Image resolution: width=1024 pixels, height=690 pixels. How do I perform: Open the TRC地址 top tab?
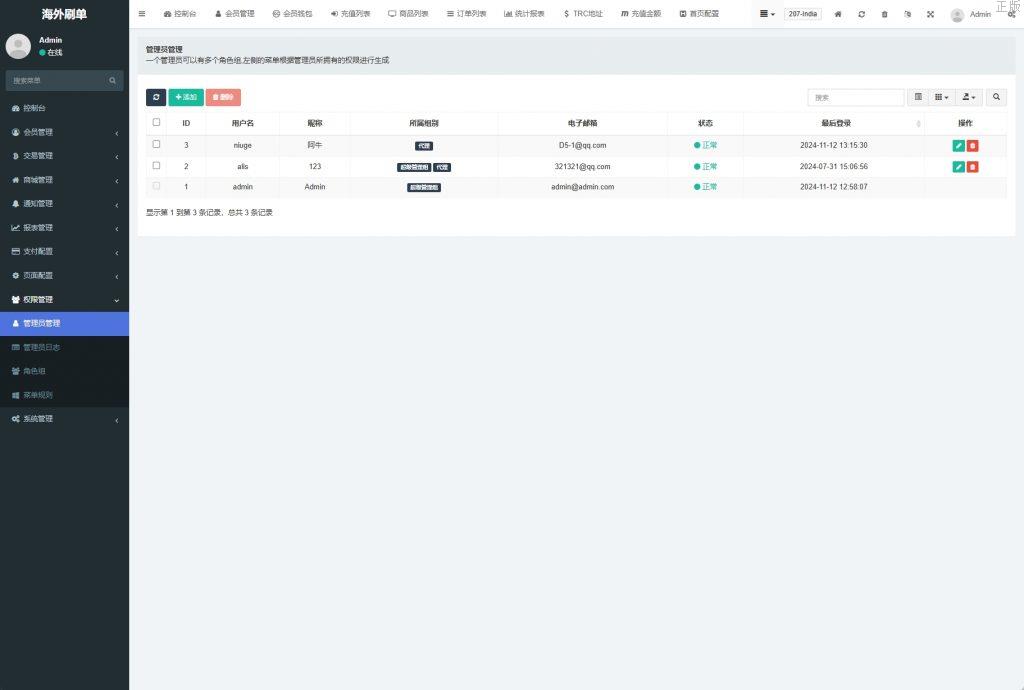point(583,14)
